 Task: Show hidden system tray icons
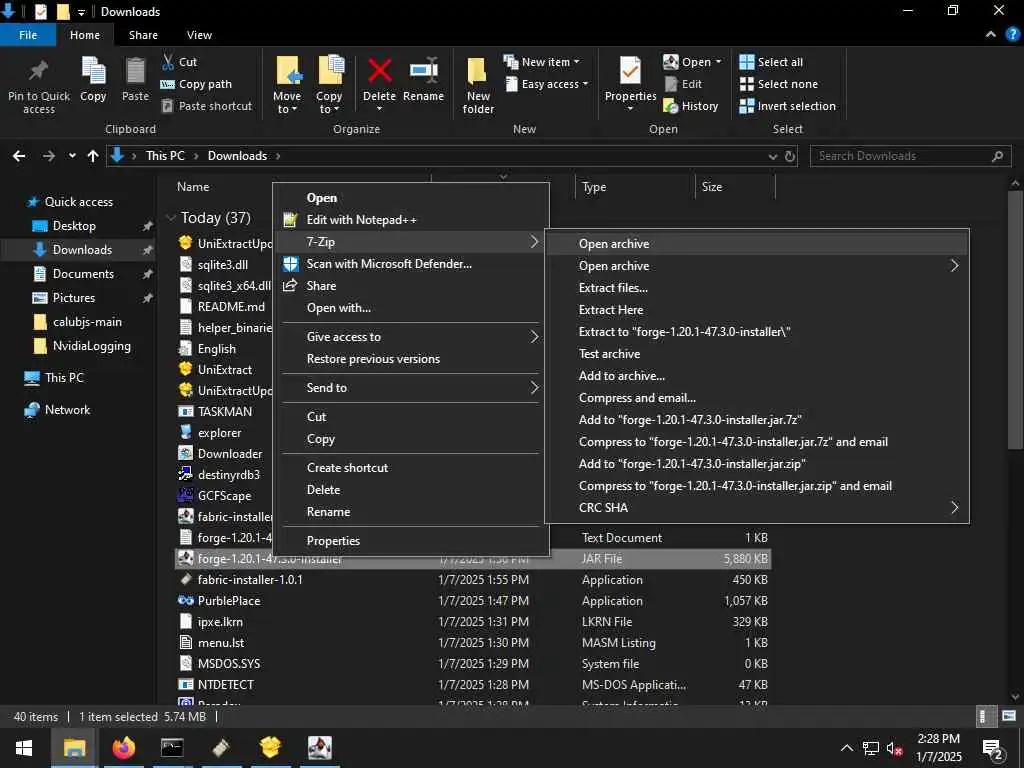[846, 748]
